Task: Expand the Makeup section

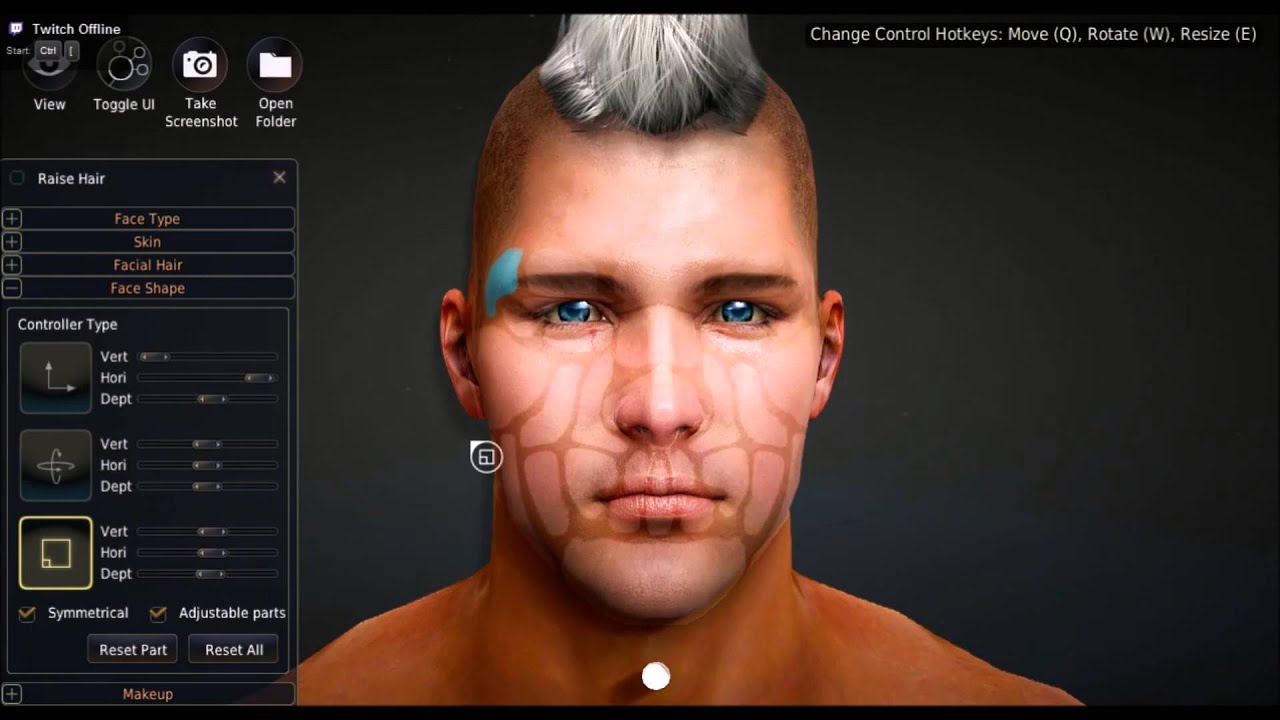Action: point(148,694)
